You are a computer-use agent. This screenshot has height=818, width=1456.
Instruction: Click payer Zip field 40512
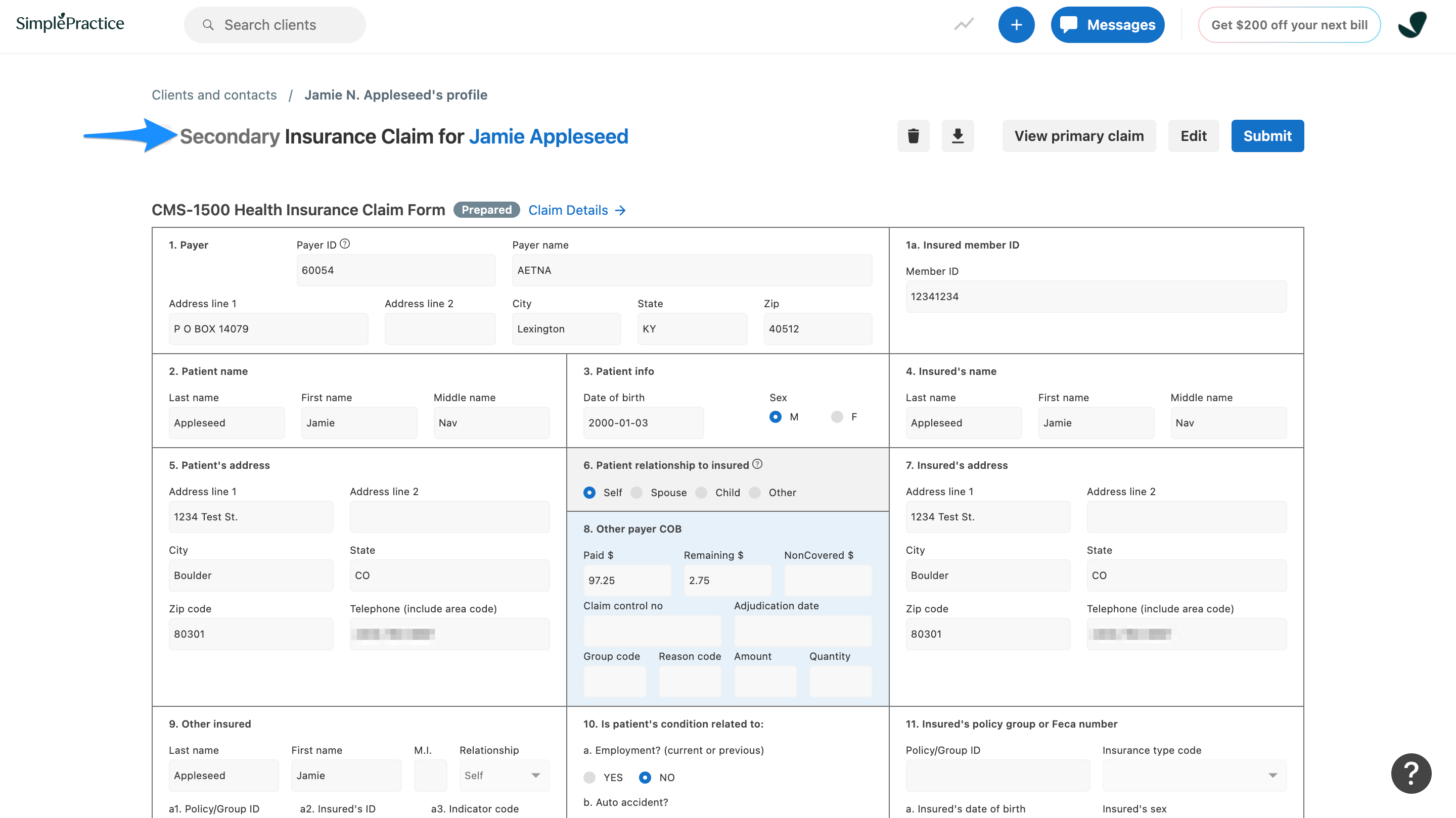click(x=818, y=329)
